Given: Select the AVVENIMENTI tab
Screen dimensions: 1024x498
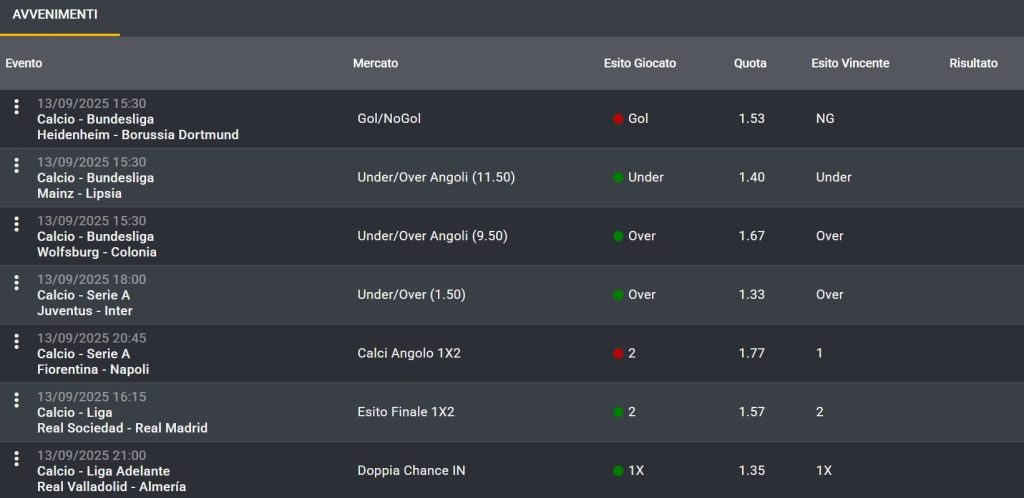Looking at the screenshot, I should (55, 15).
